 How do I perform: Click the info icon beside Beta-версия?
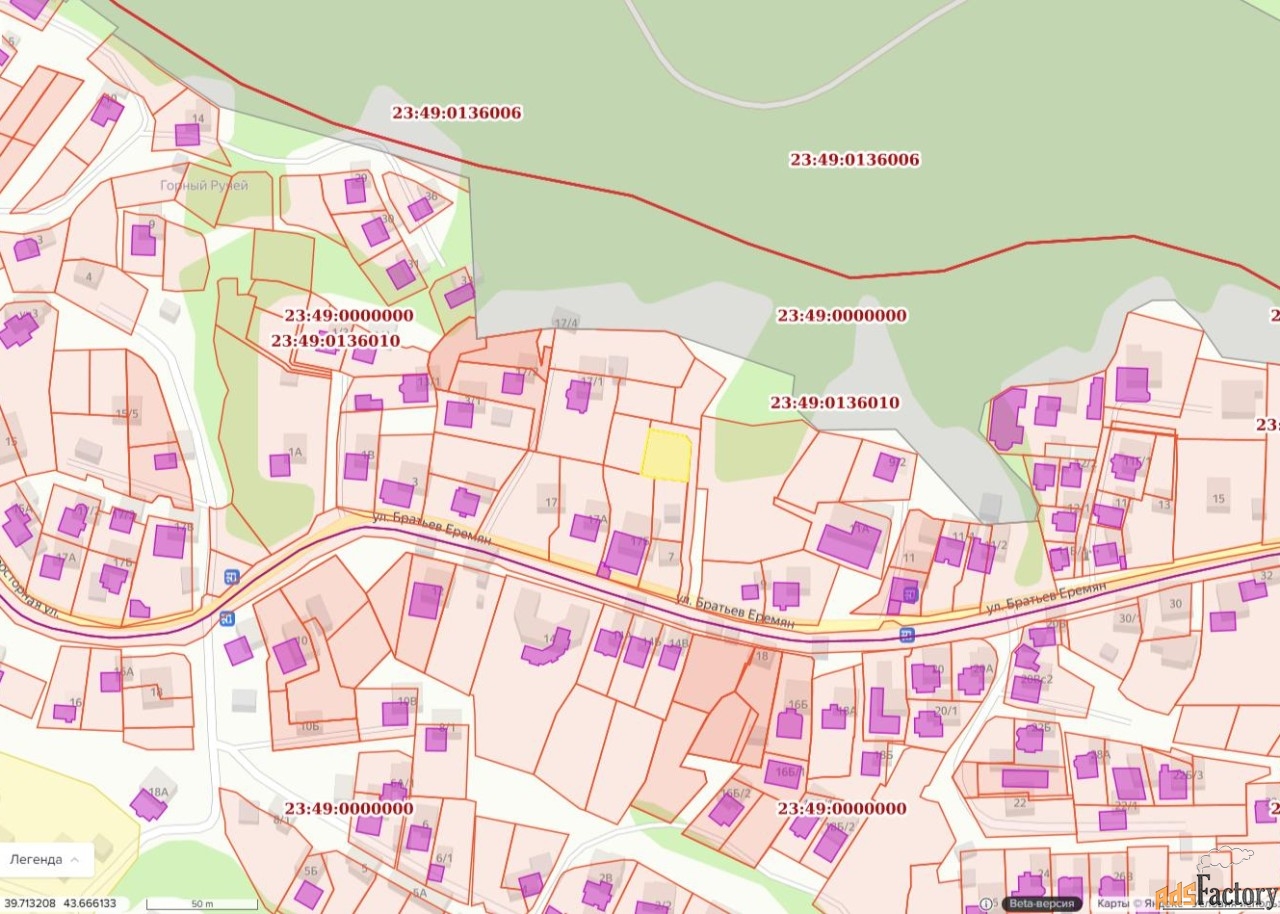pos(986,904)
